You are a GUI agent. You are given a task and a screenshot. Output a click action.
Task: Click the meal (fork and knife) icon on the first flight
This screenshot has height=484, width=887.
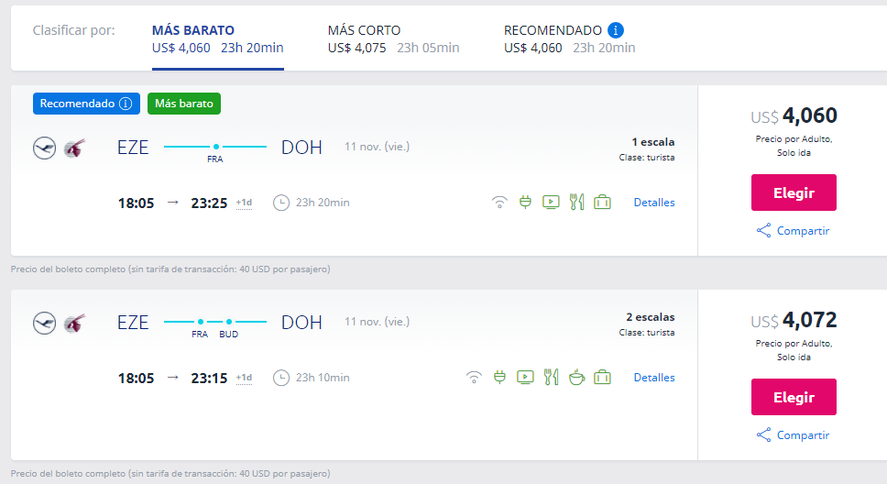click(576, 202)
